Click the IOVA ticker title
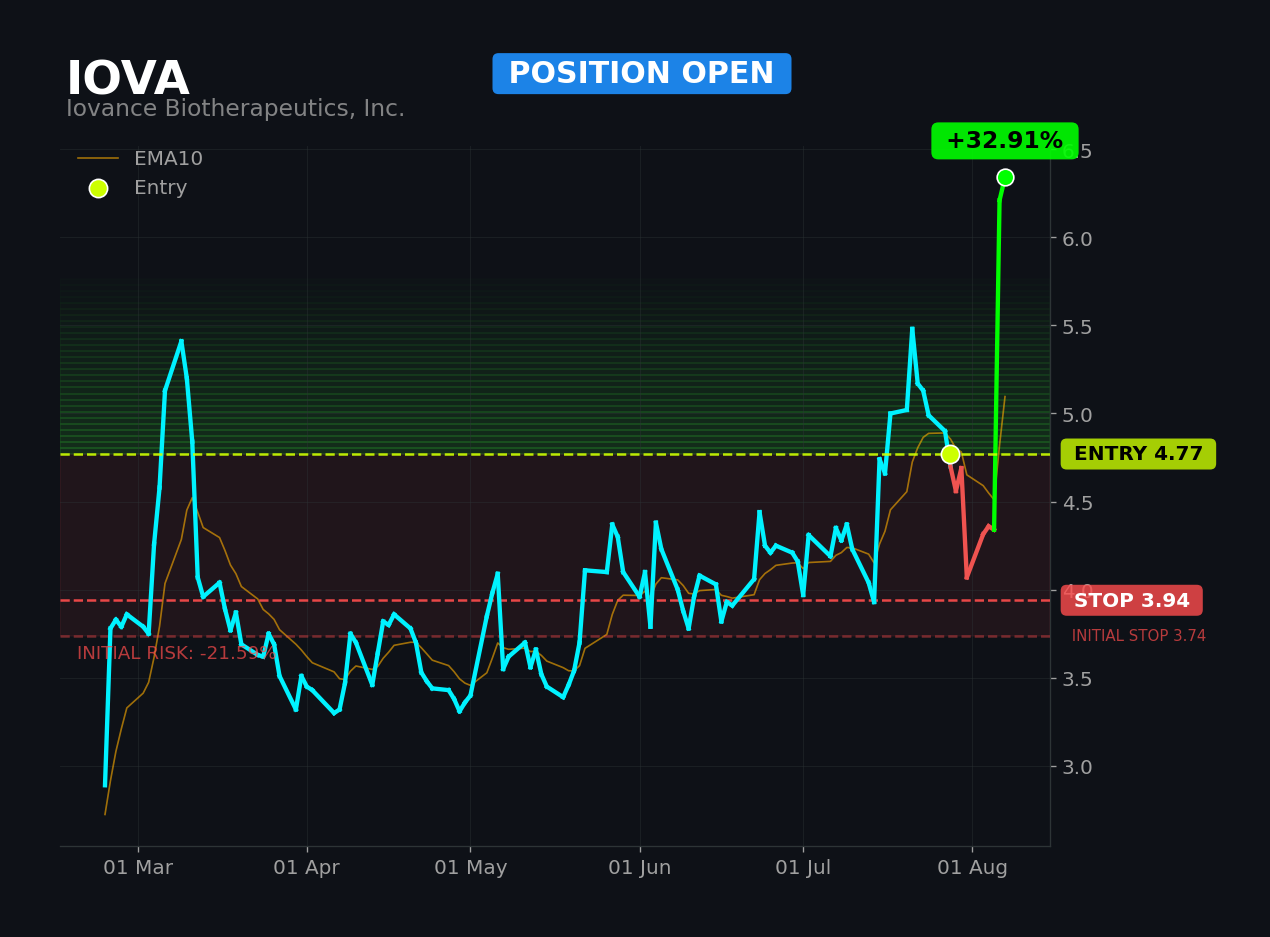This screenshot has height=937, width=1270. pos(127,80)
